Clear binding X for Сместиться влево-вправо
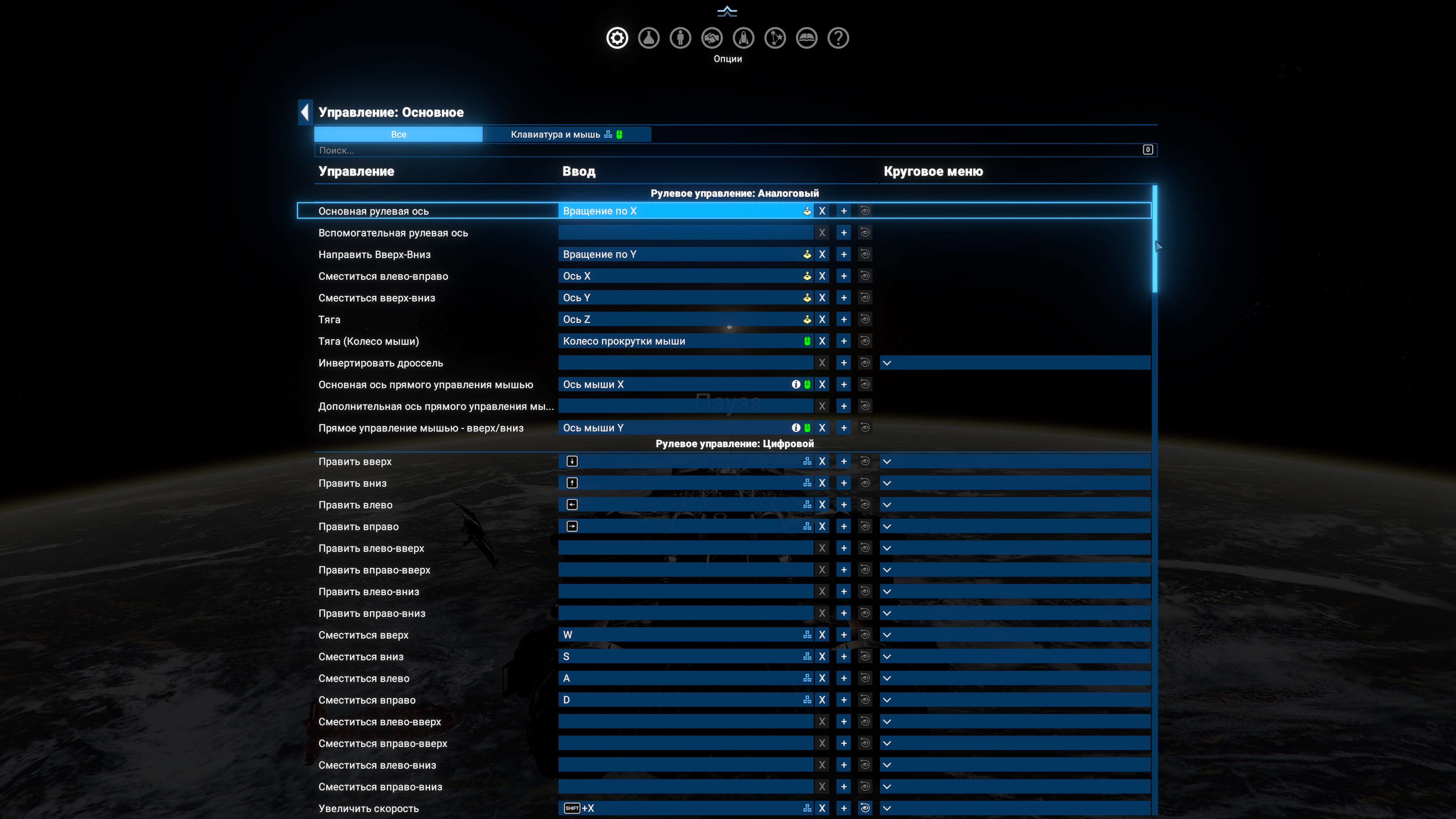 [x=822, y=276]
